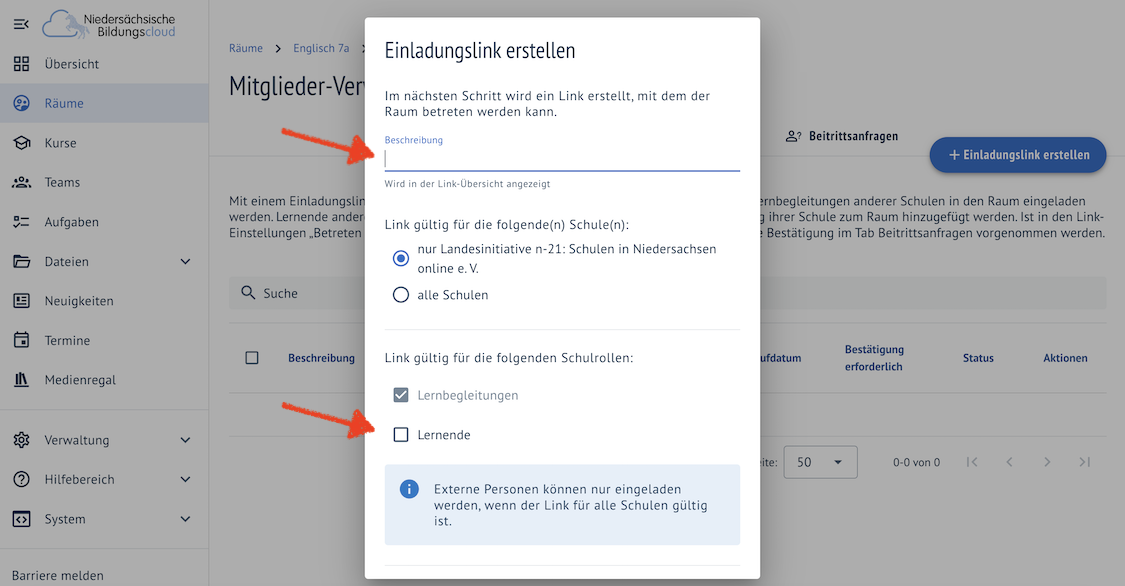
Task: Click the search magnifier icon
Action: tap(248, 293)
